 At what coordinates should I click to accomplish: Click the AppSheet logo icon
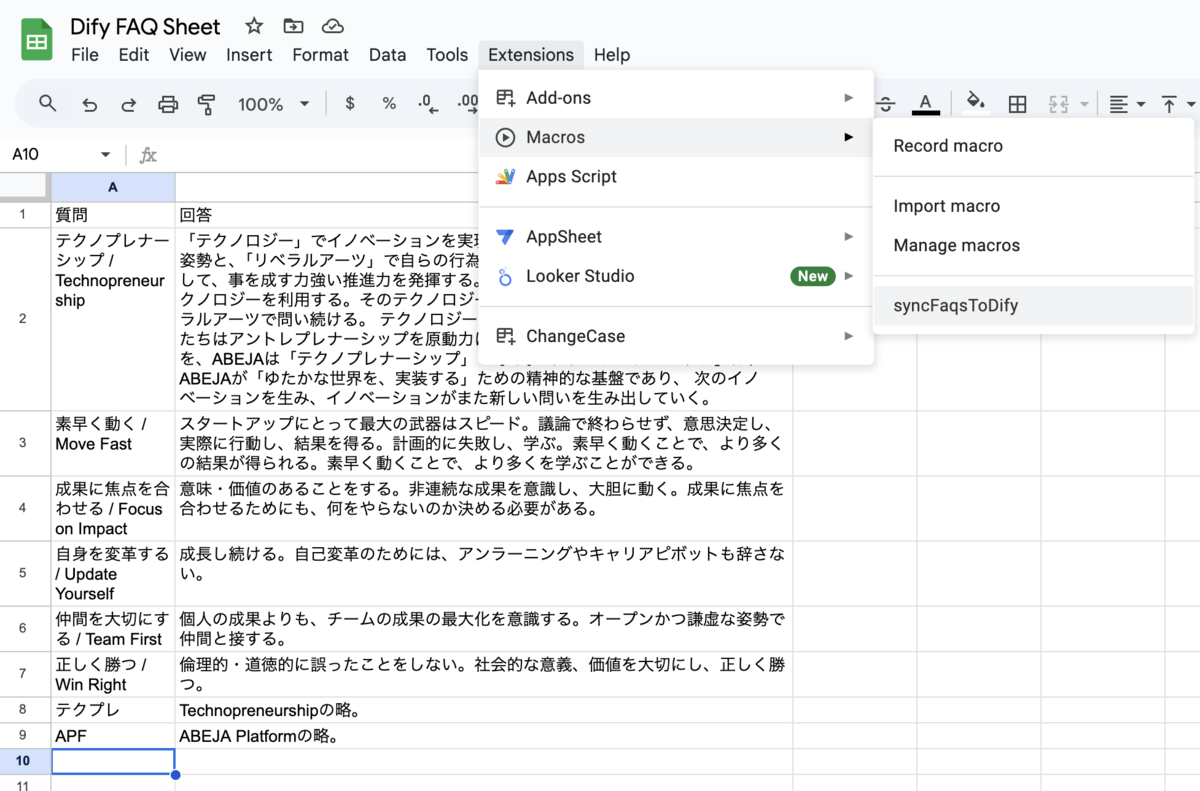click(506, 237)
